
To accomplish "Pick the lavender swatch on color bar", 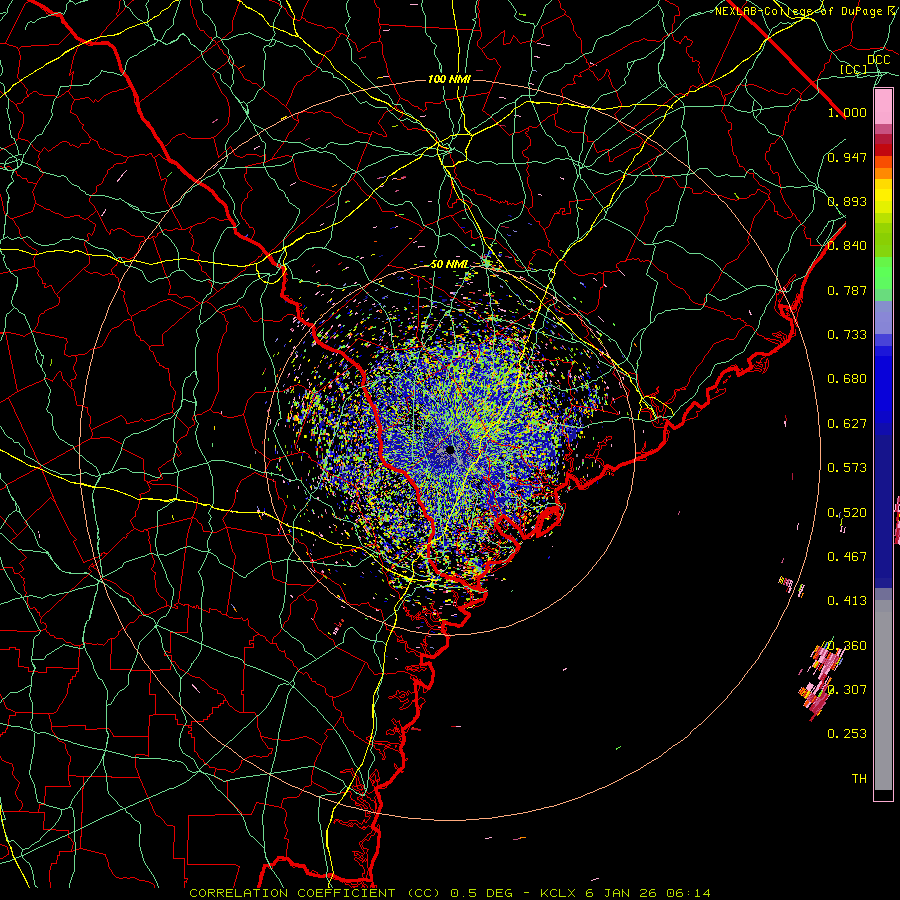I will (883, 317).
